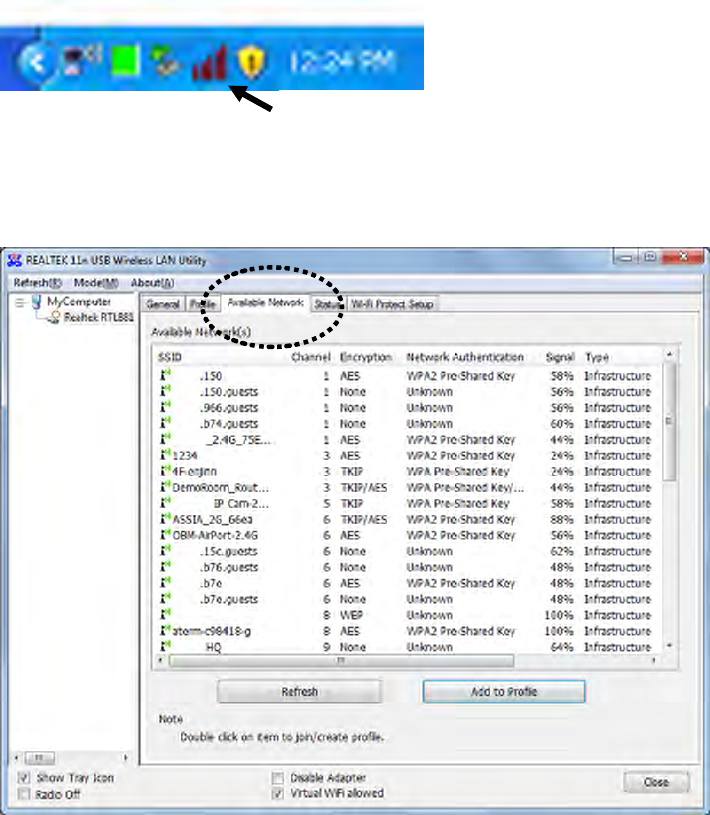Click the network computers tray icon
Viewport: 710px width, 815px height.
point(165,61)
